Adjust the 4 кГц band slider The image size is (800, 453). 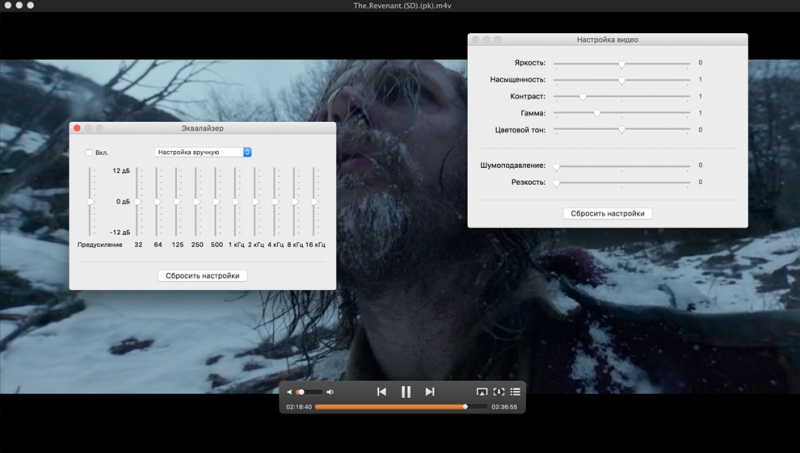274,202
